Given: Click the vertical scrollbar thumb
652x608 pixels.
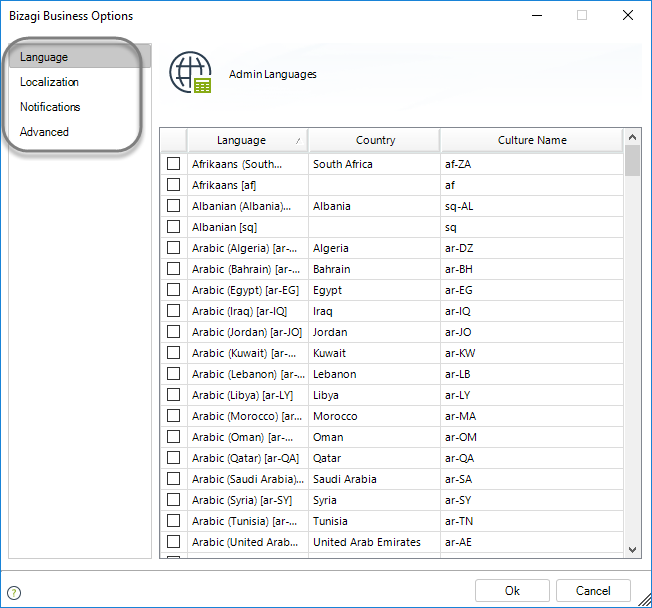Looking at the screenshot, I should click(632, 161).
